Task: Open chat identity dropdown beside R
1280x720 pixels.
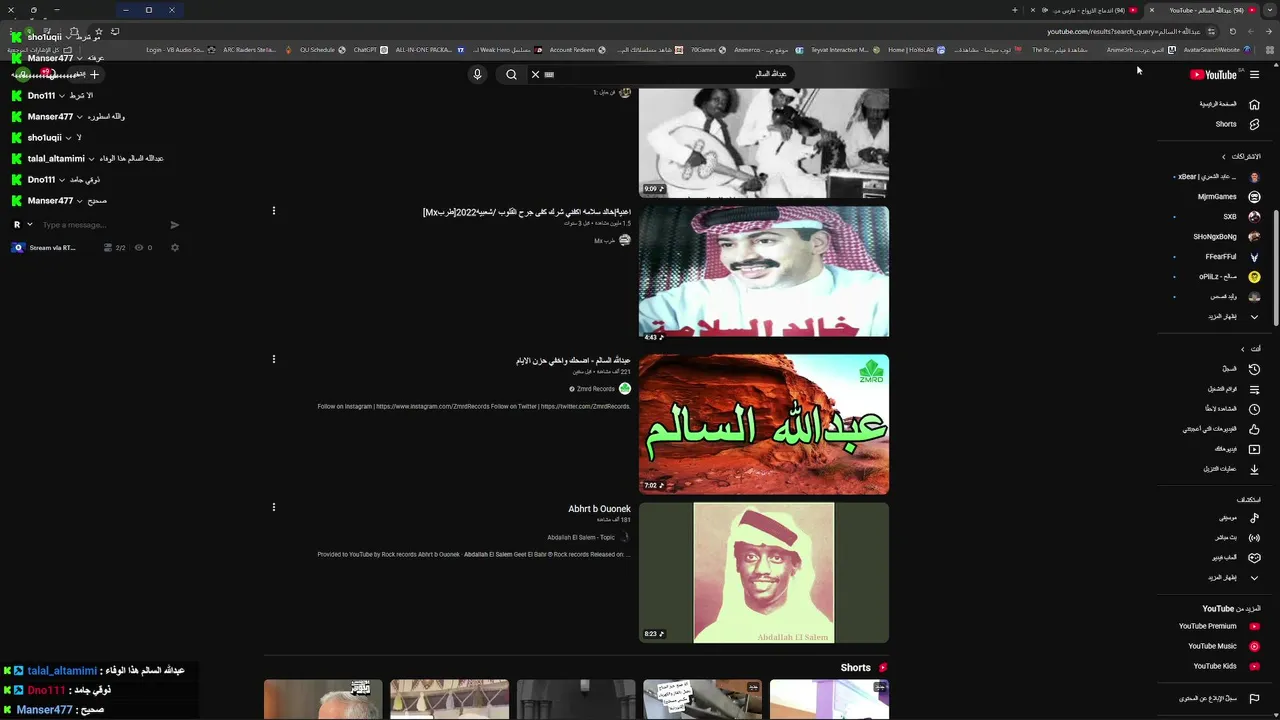Action: click(x=32, y=225)
